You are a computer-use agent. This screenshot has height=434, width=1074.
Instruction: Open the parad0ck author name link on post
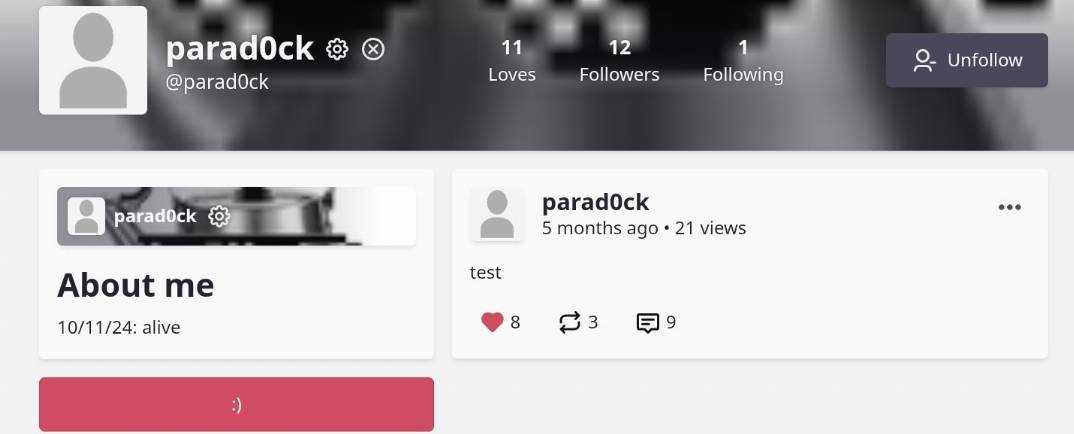click(595, 203)
